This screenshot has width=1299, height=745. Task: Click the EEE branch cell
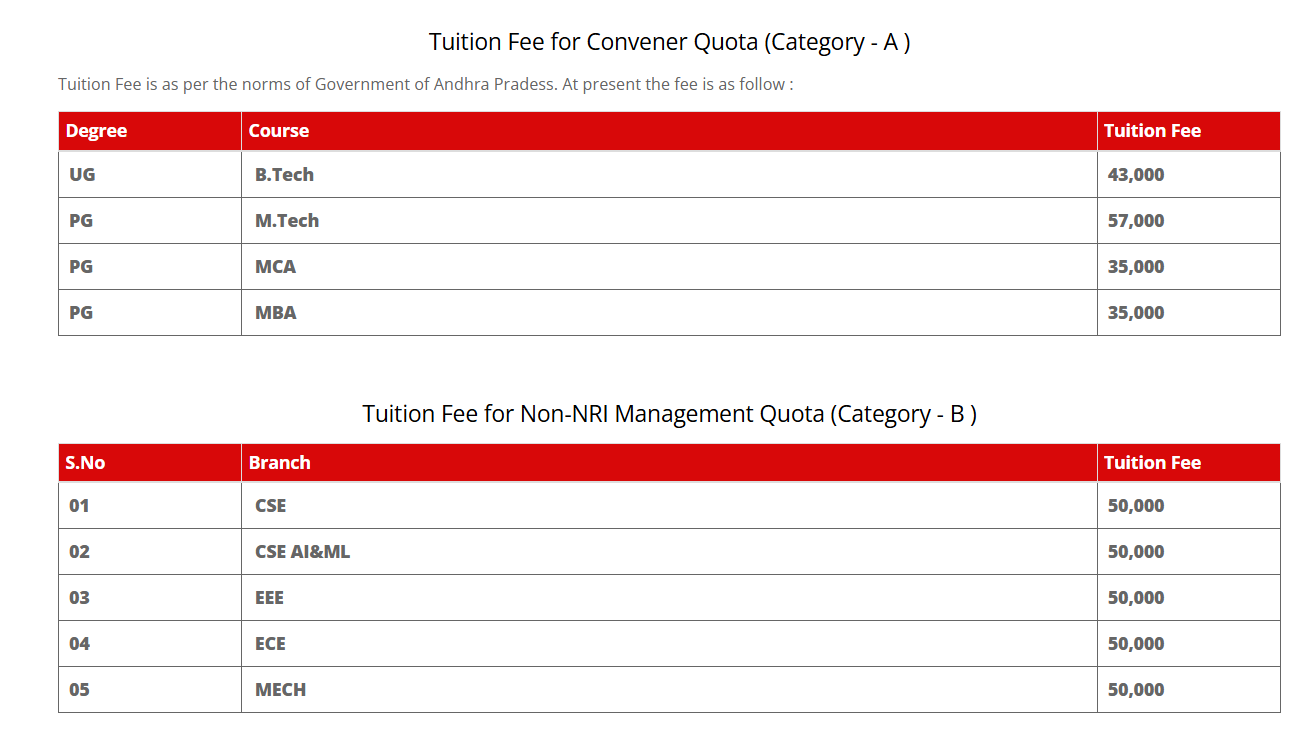coord(269,598)
